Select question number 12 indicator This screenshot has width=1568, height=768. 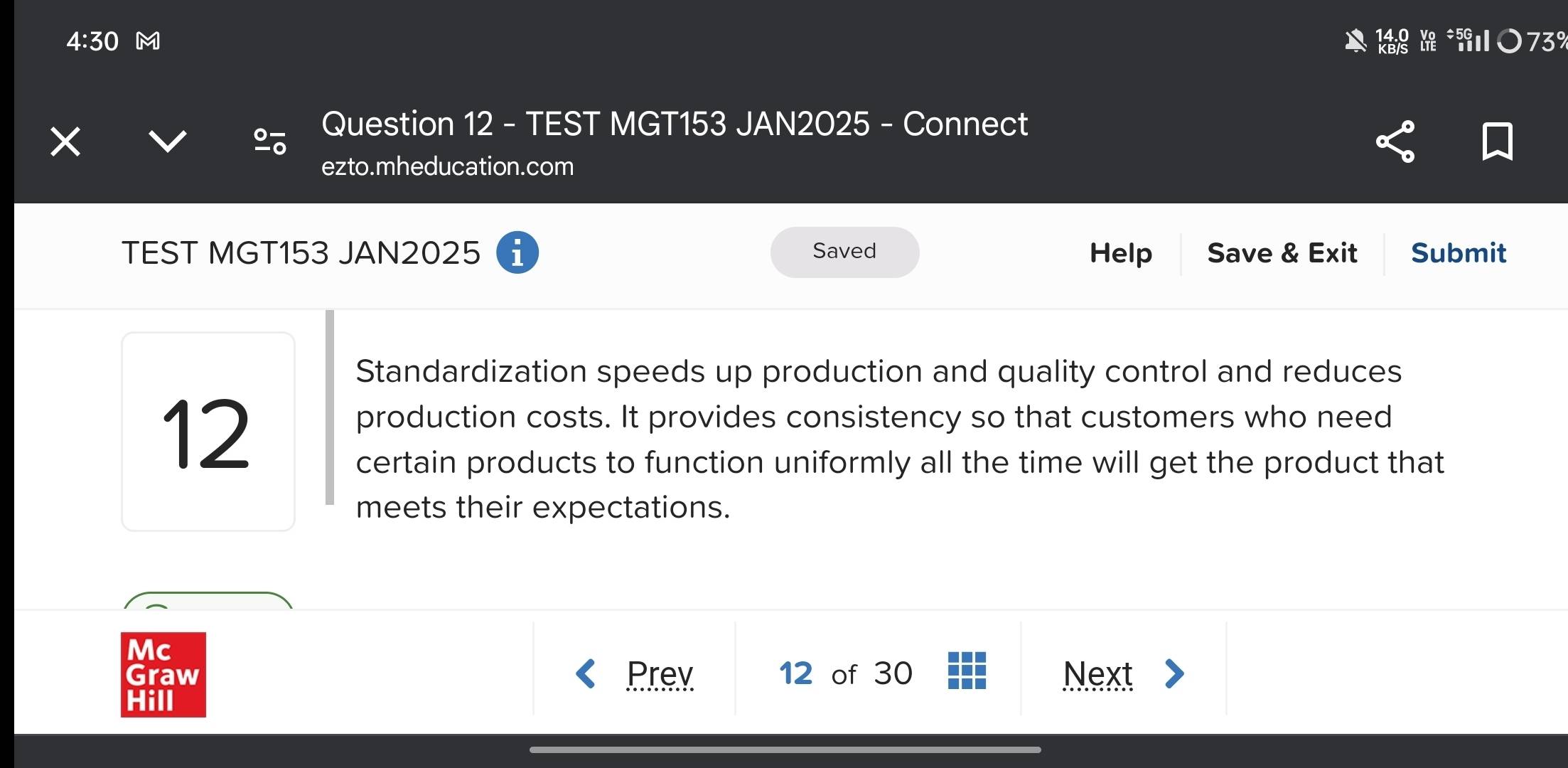[x=208, y=432]
